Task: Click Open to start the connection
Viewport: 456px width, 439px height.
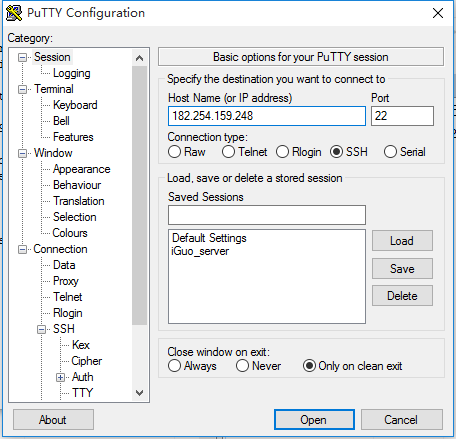Action: [x=314, y=420]
